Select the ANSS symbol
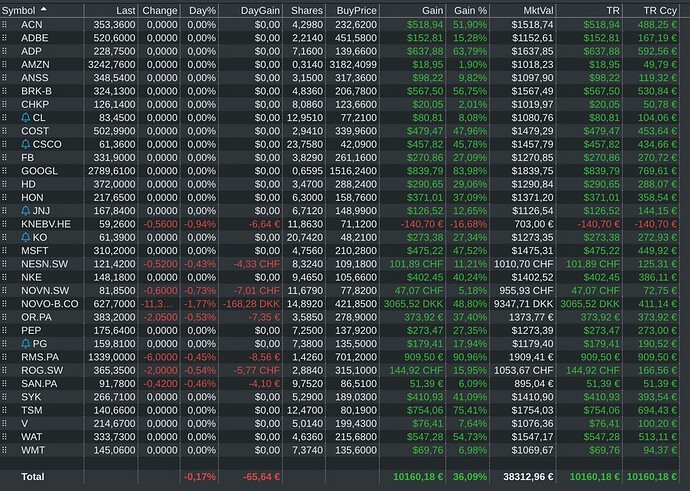This screenshot has height=491, width=690. coord(35,78)
